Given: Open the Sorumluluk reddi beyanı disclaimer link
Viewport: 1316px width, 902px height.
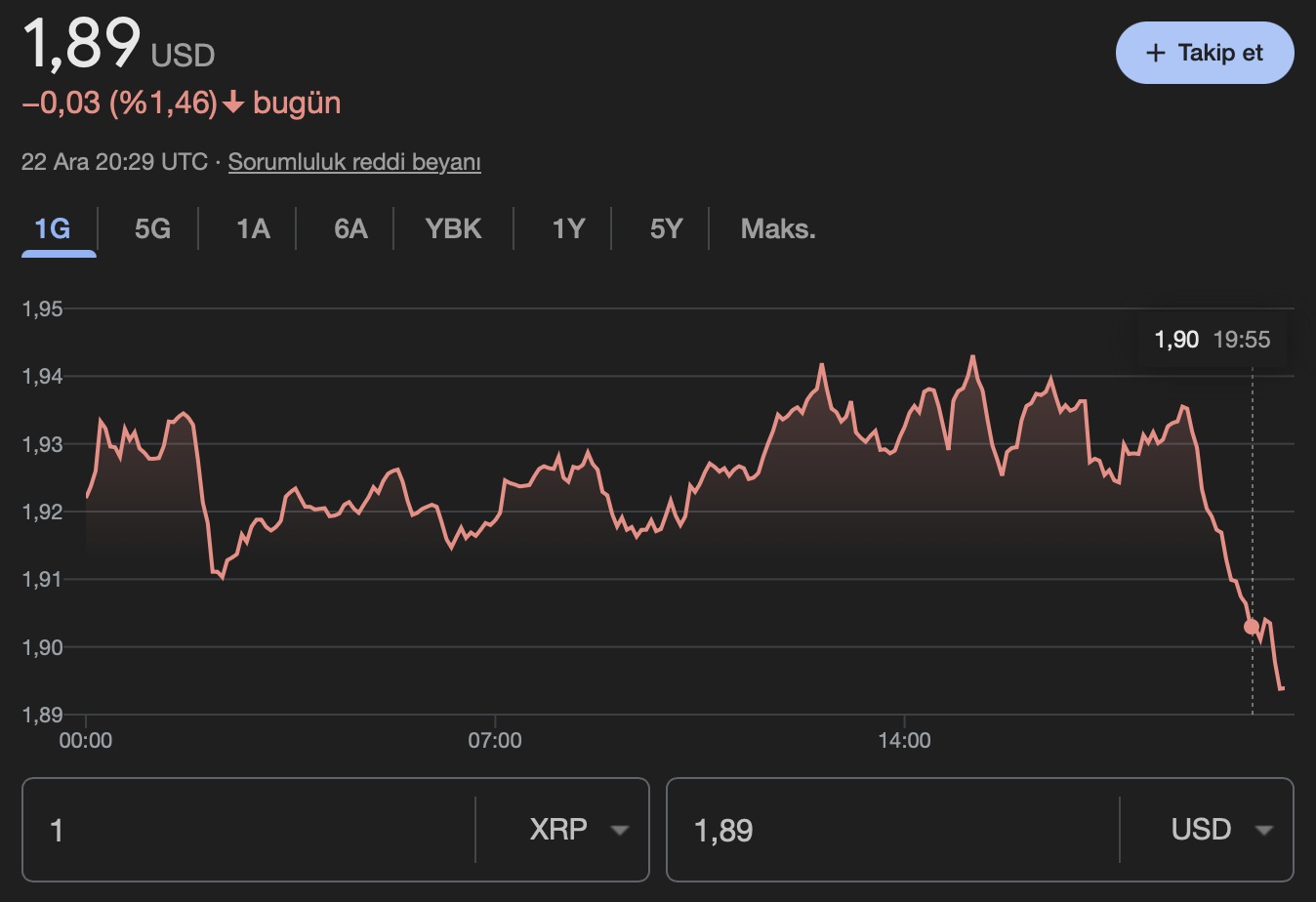Looking at the screenshot, I should [x=353, y=162].
